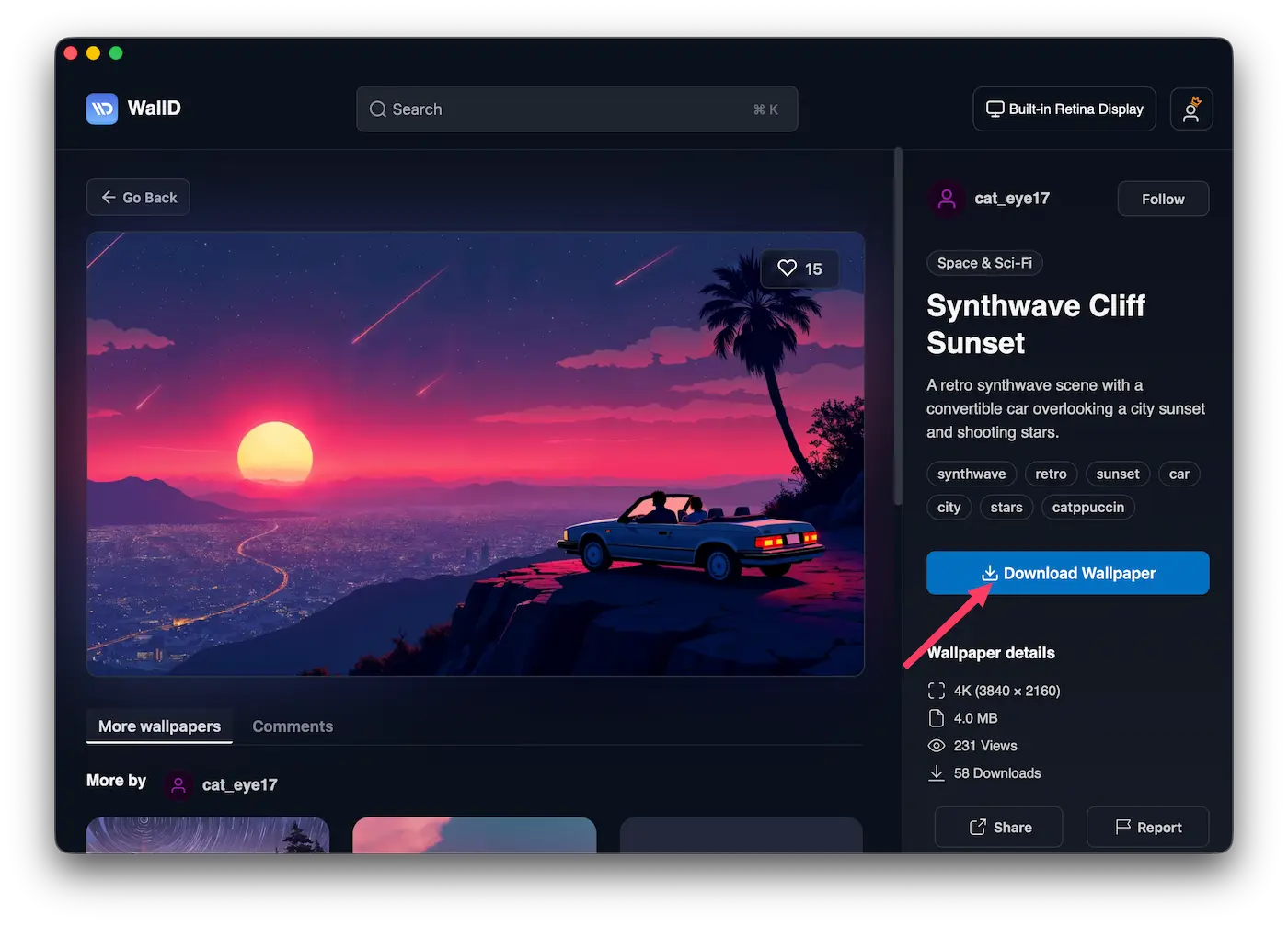Screen dimensions: 1288x926
Task: Switch to the Comments tab
Action: [293, 726]
